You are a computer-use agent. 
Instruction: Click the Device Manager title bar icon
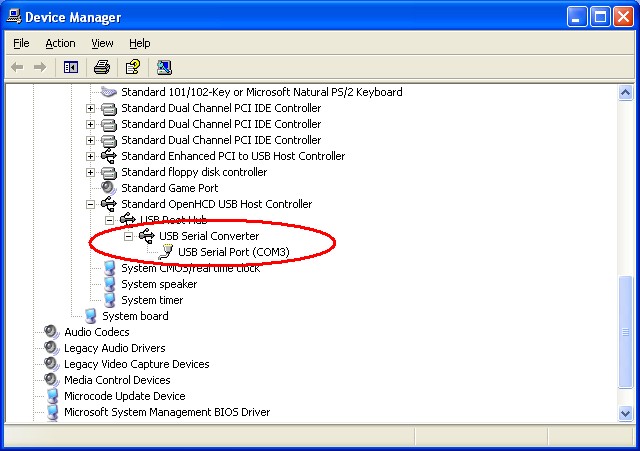[x=14, y=16]
